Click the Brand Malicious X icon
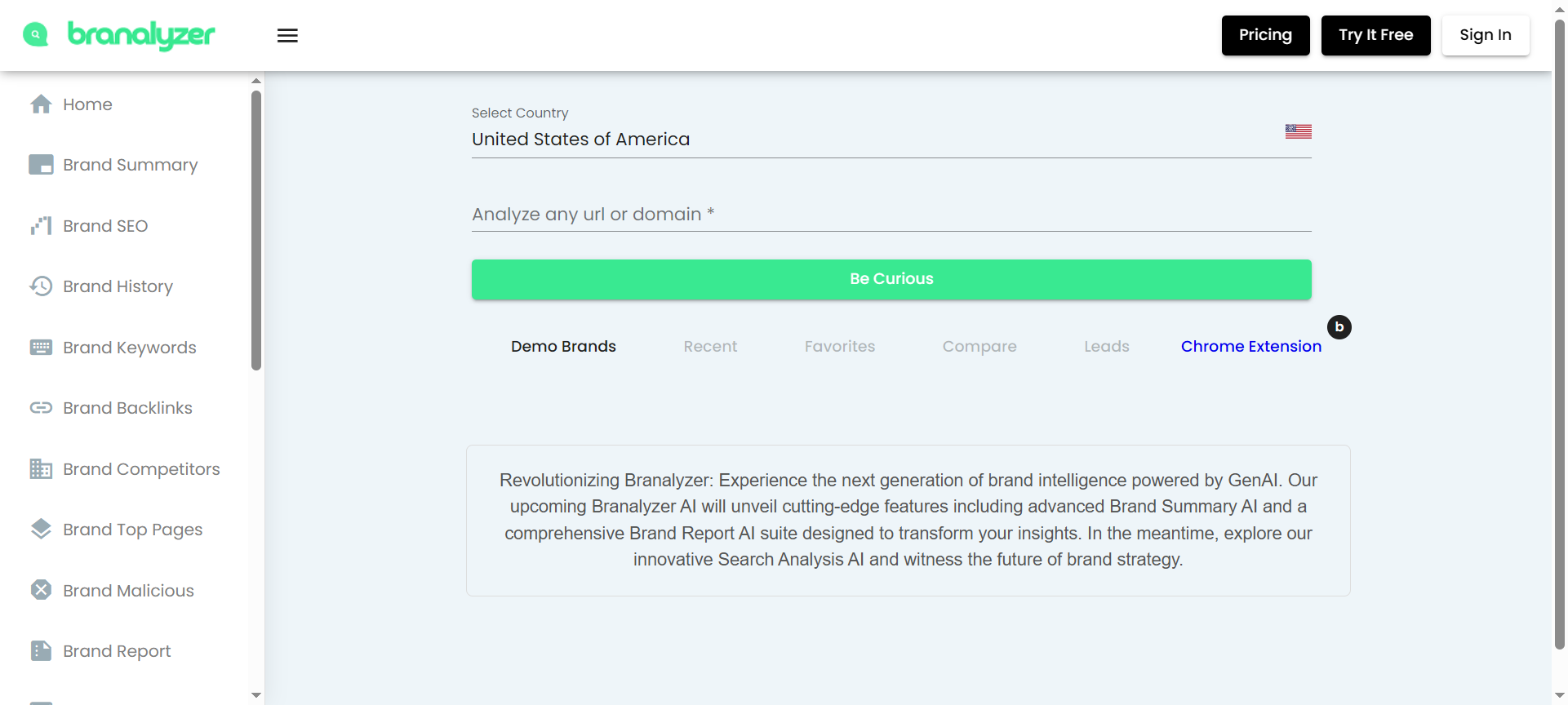Image resolution: width=1568 pixels, height=705 pixels. pyautogui.click(x=41, y=590)
